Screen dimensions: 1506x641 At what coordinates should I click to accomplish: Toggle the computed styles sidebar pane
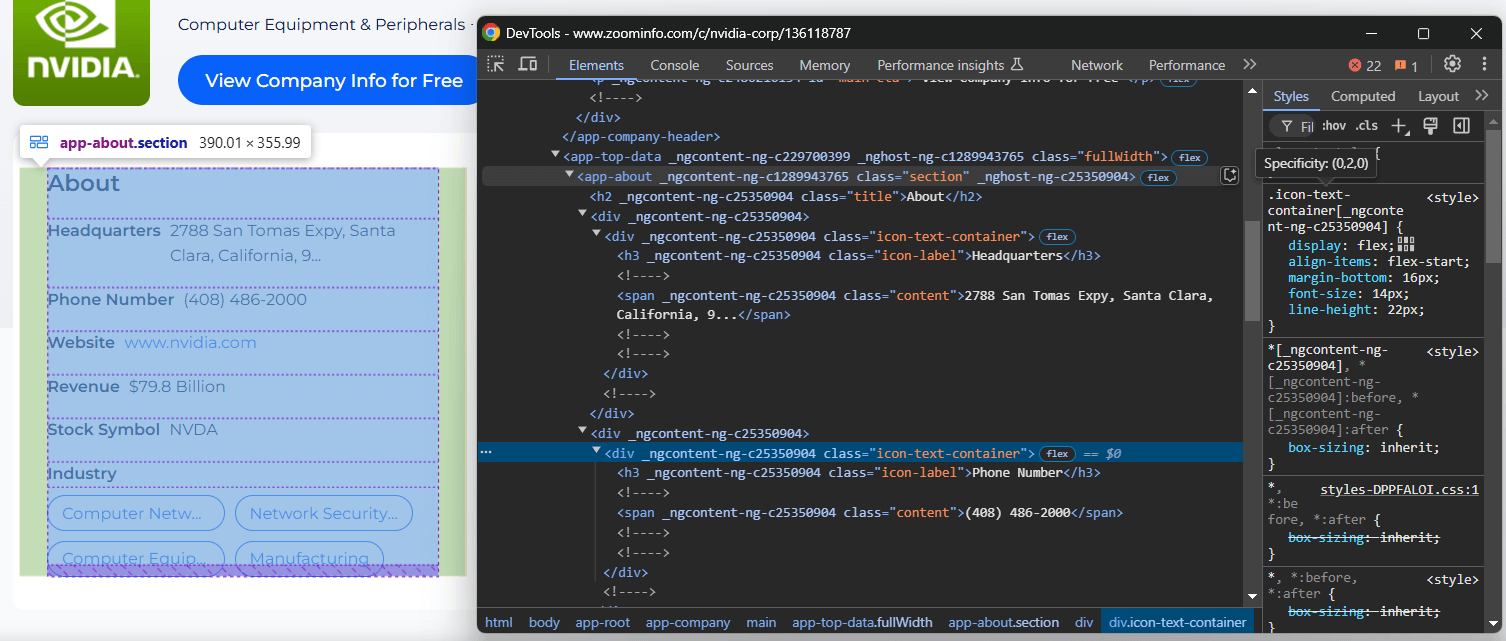coord(1461,126)
